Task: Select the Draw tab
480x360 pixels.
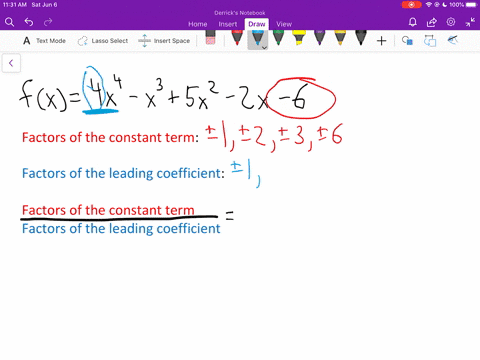Action: click(x=257, y=24)
